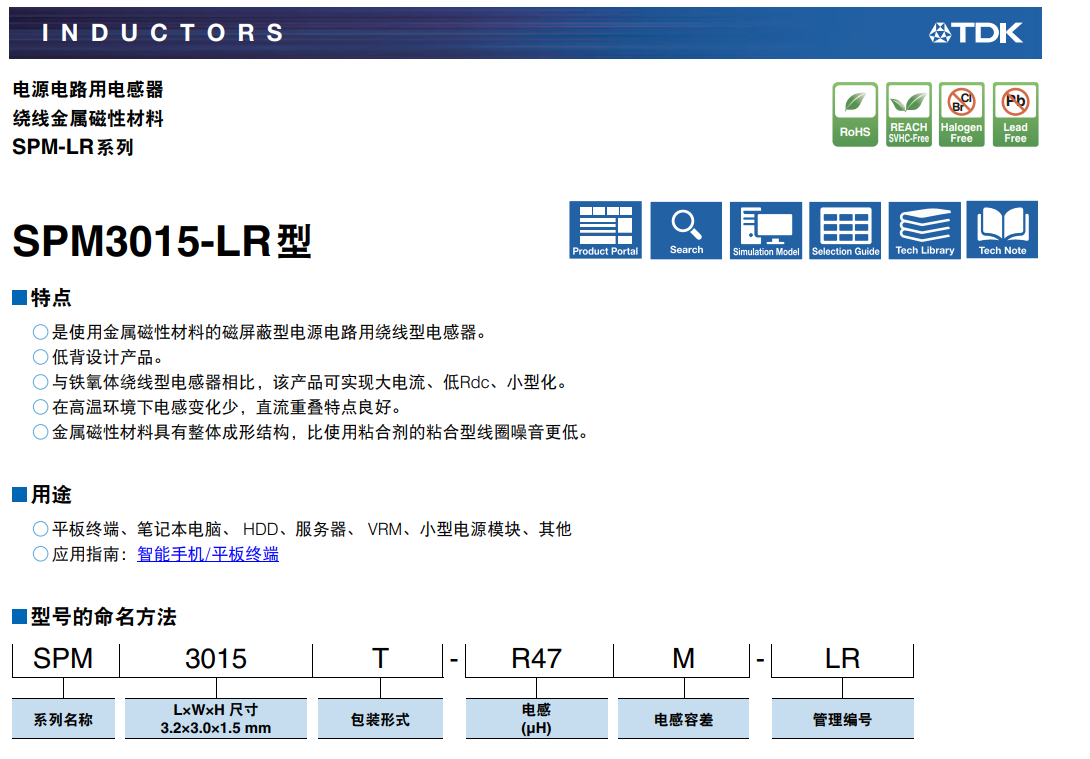This screenshot has width=1090, height=759.
Task: Click the RoHS compliance badge
Action: pos(855,115)
